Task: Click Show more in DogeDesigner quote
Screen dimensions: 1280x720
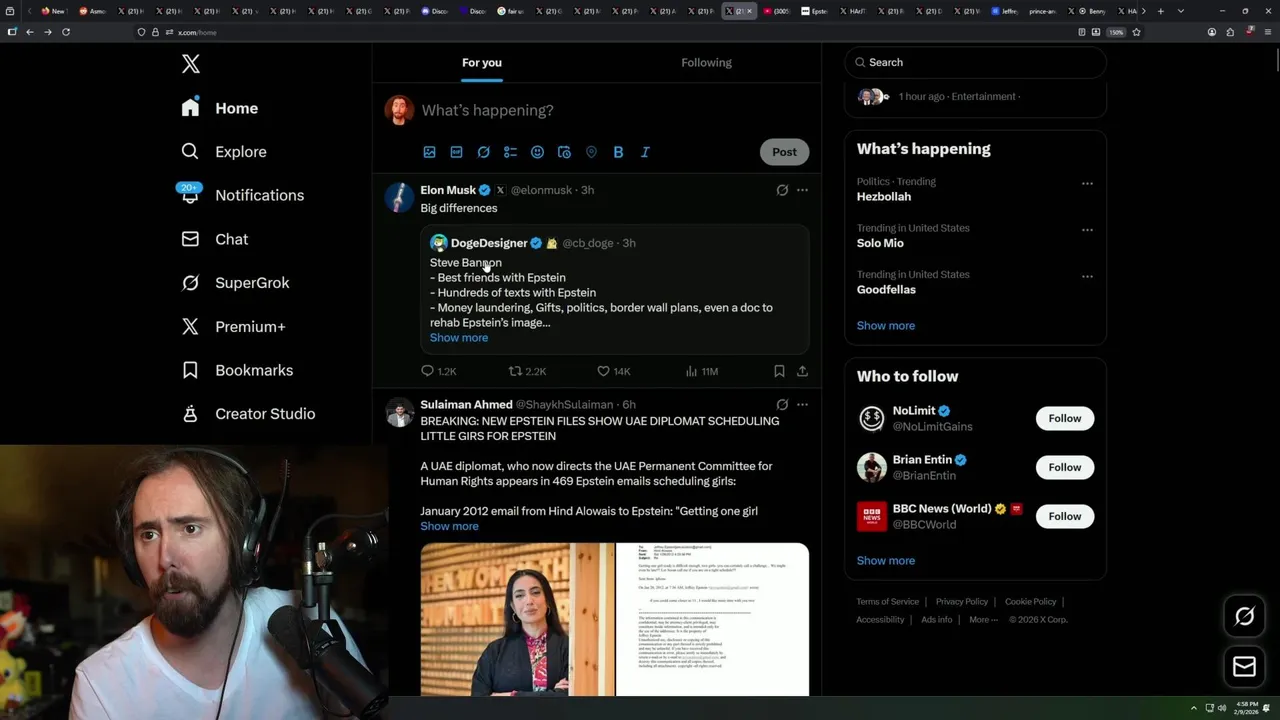Action: (459, 338)
